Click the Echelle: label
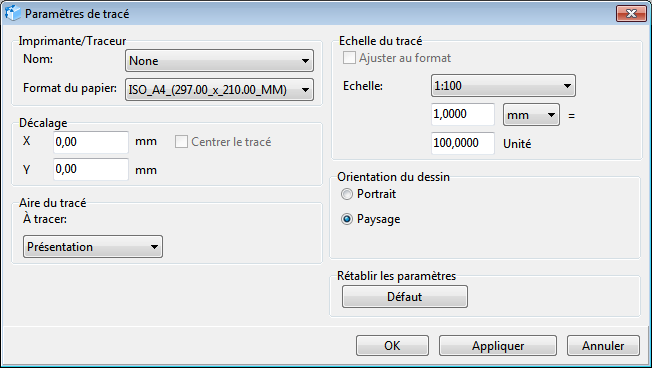Screen dimensions: 652x368 [x=363, y=86]
